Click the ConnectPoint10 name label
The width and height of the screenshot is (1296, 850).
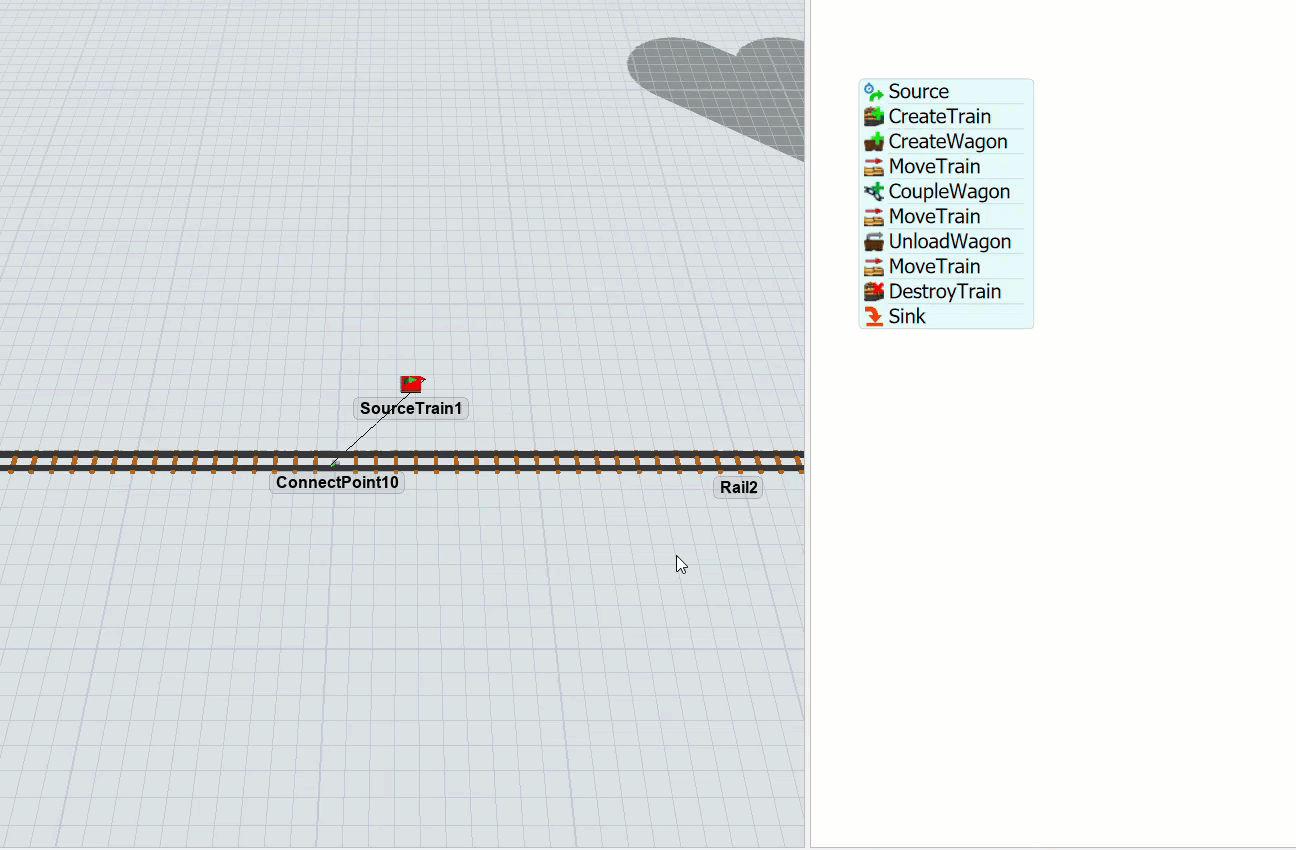tap(337, 483)
